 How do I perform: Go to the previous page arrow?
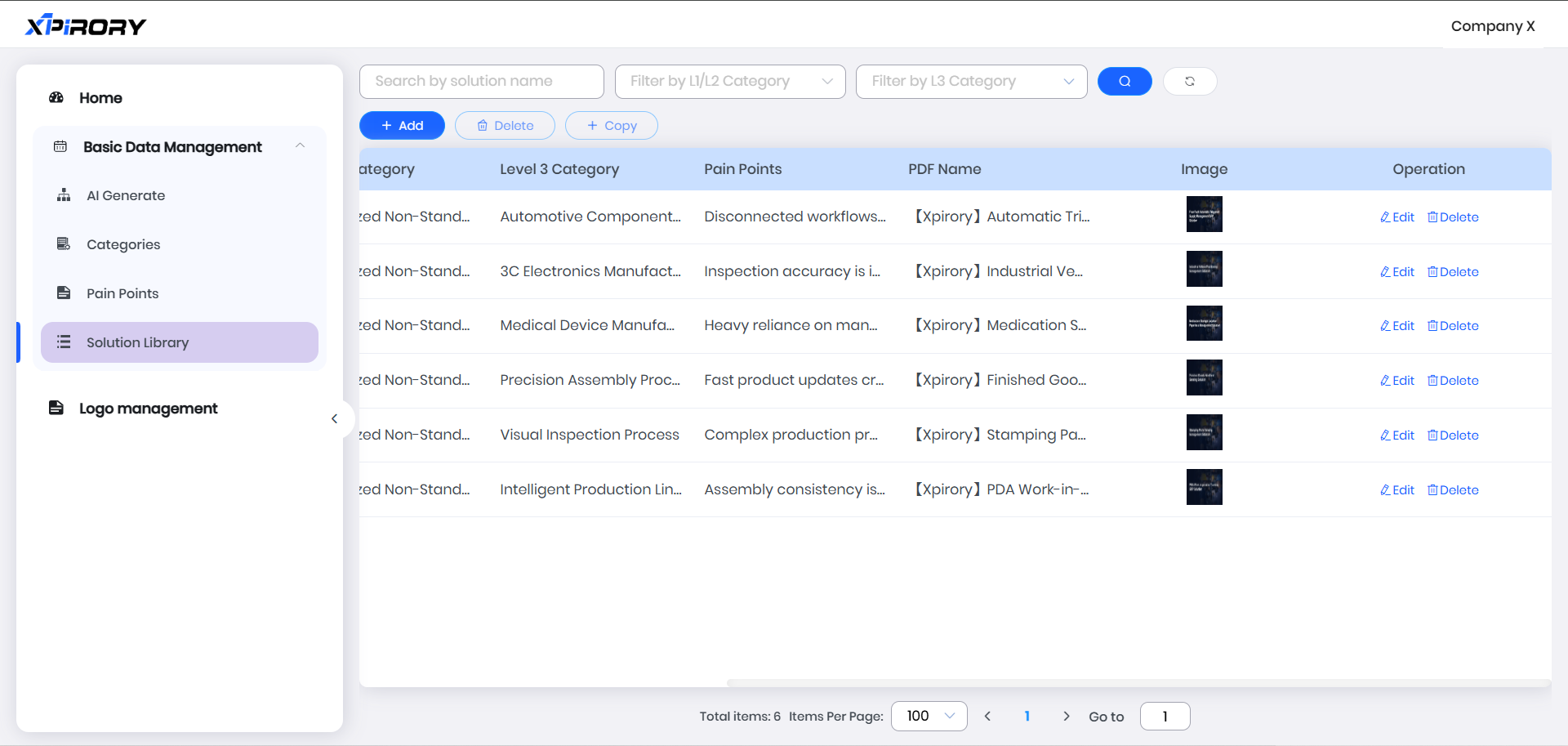tap(987, 717)
